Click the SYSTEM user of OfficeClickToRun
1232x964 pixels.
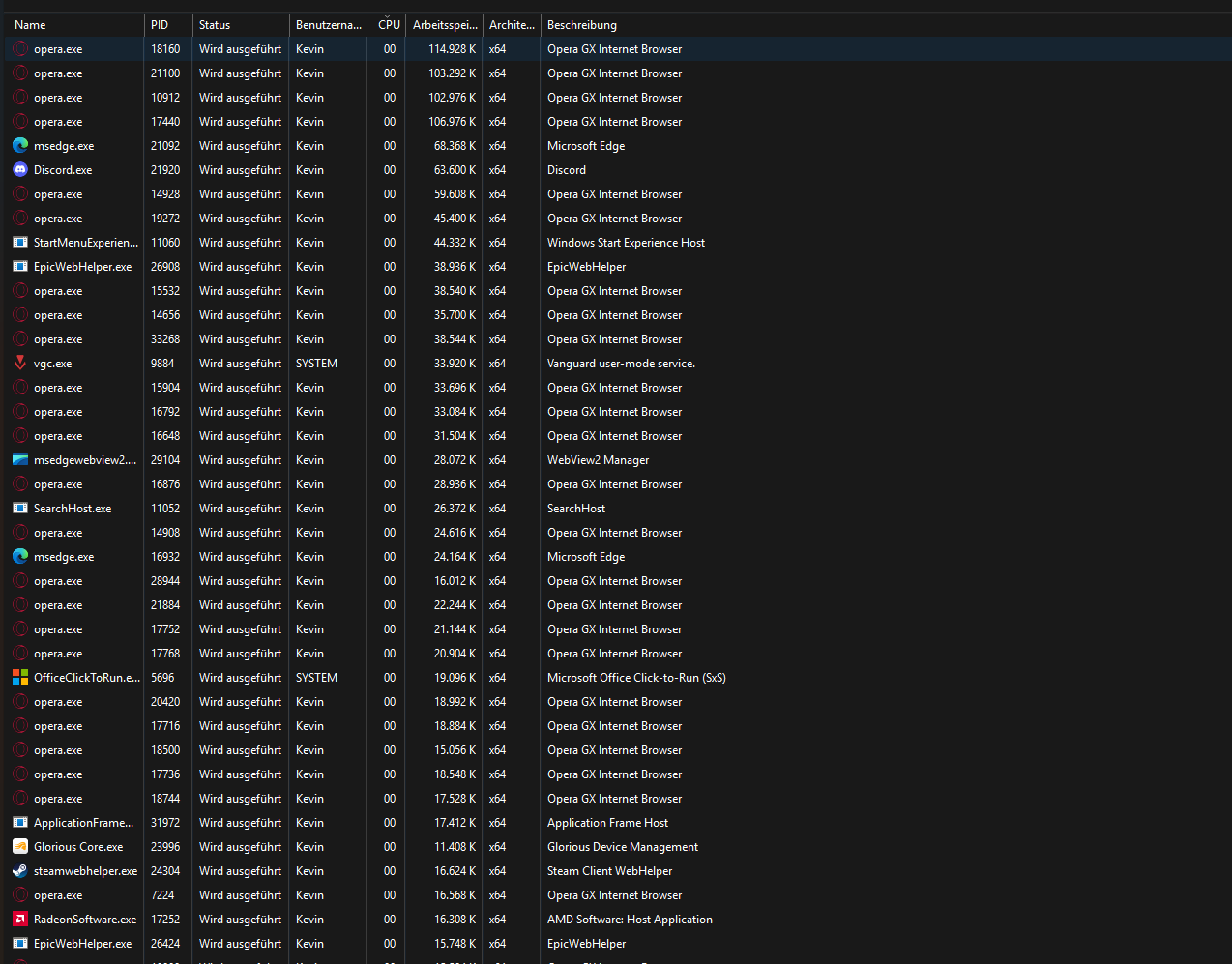coord(316,678)
